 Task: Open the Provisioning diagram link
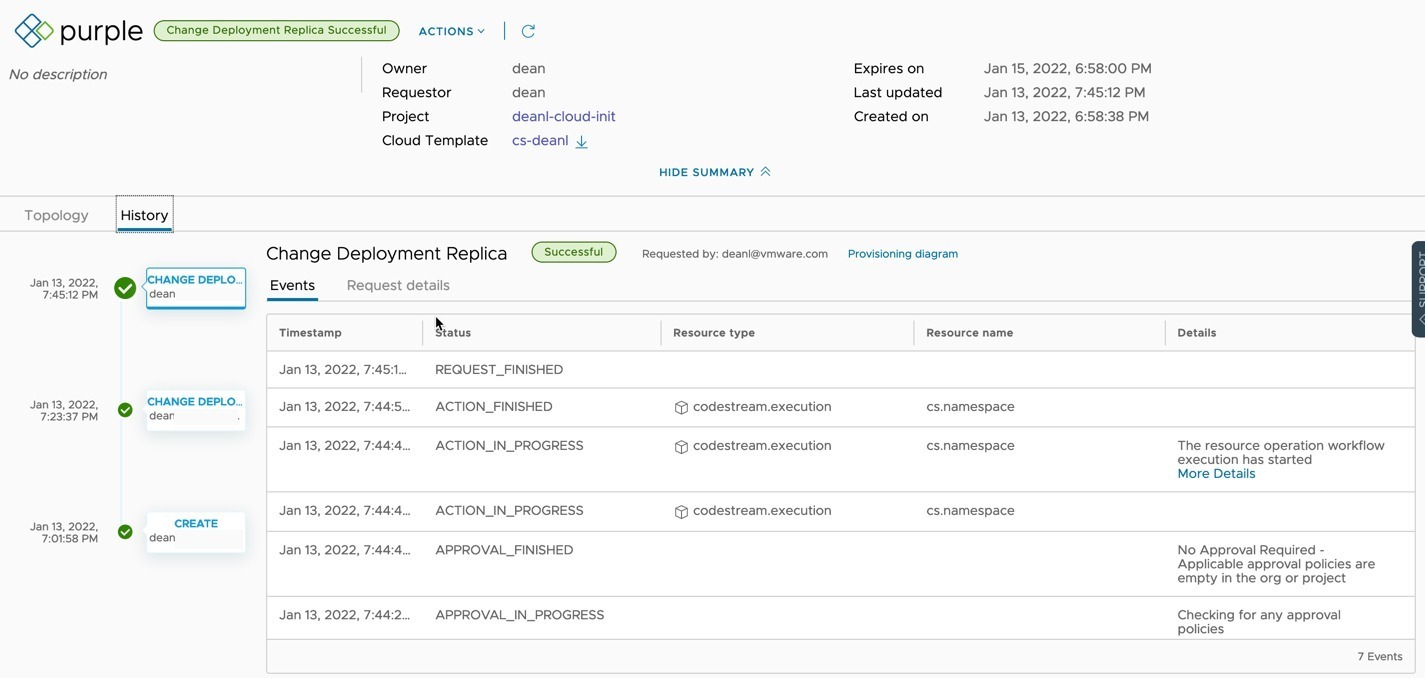[902, 254]
